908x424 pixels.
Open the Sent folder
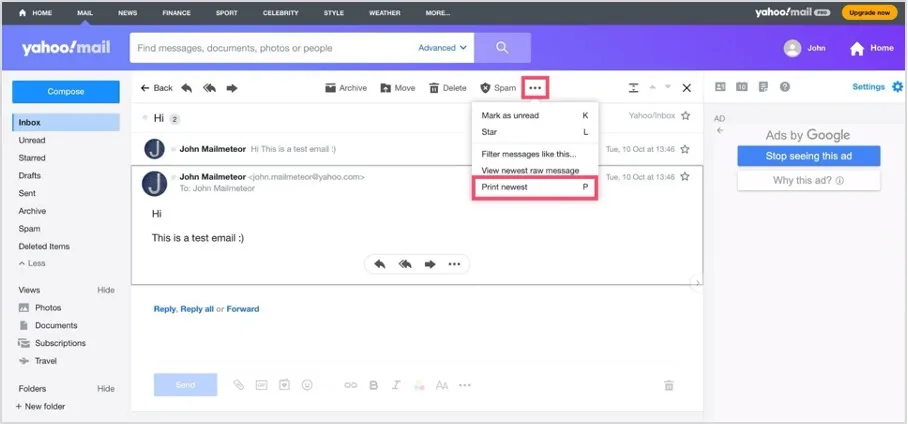coord(27,193)
